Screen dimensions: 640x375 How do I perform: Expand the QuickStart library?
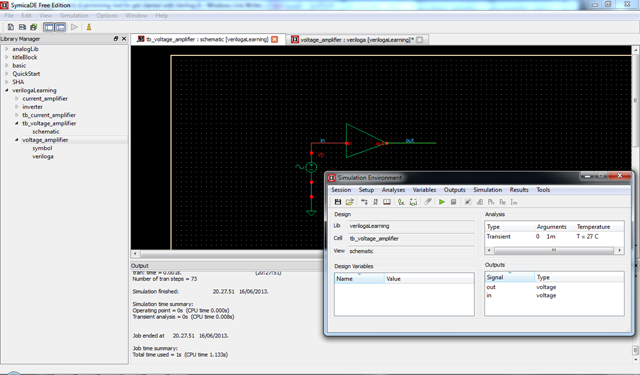[x=7, y=74]
